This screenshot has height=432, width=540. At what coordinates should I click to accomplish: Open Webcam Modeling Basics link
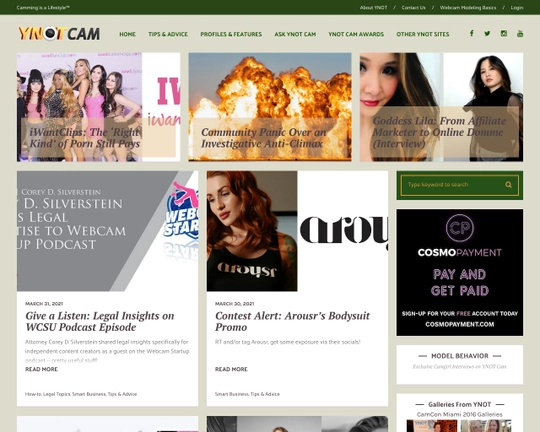(468, 8)
